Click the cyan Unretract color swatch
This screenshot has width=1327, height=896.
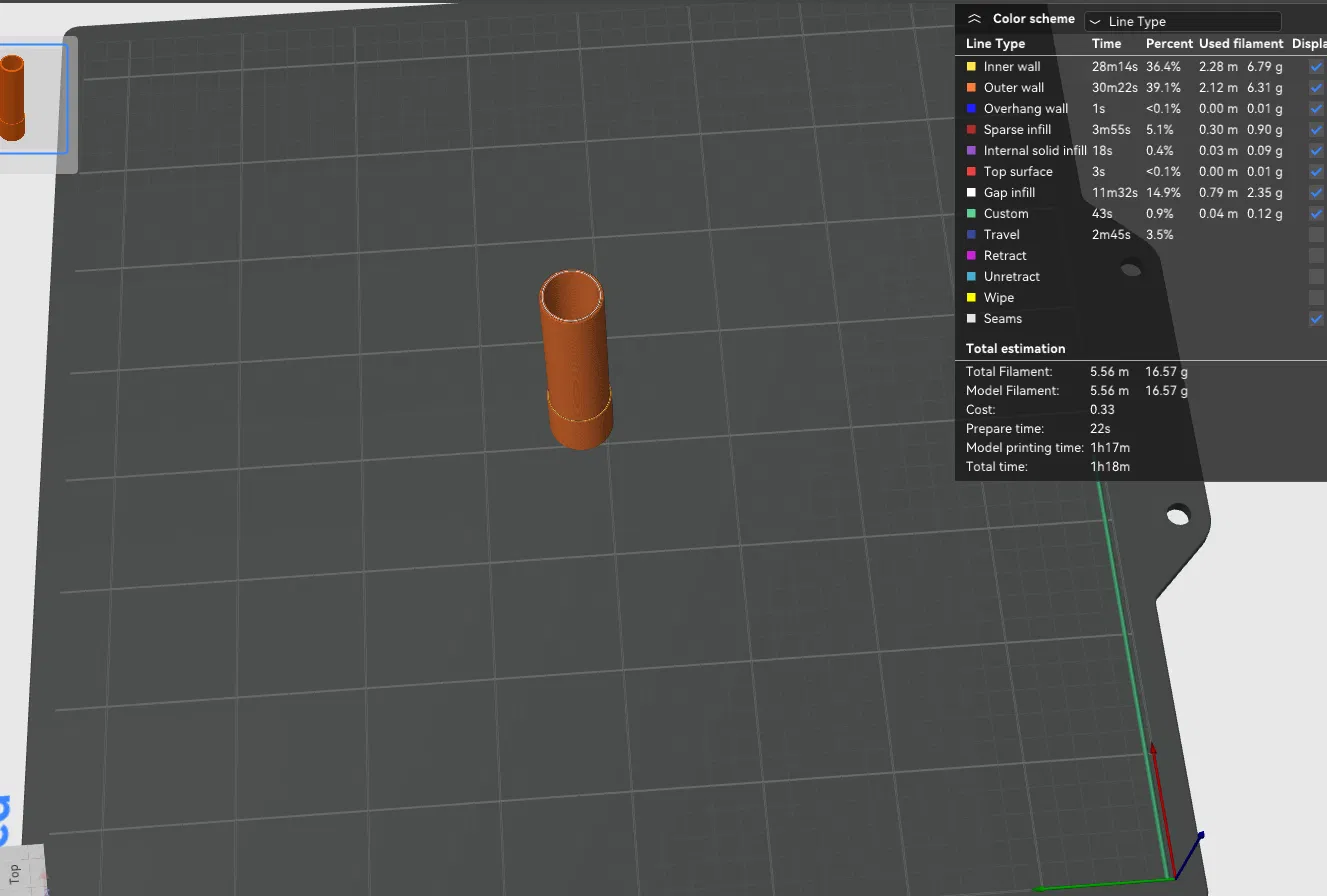coord(971,277)
